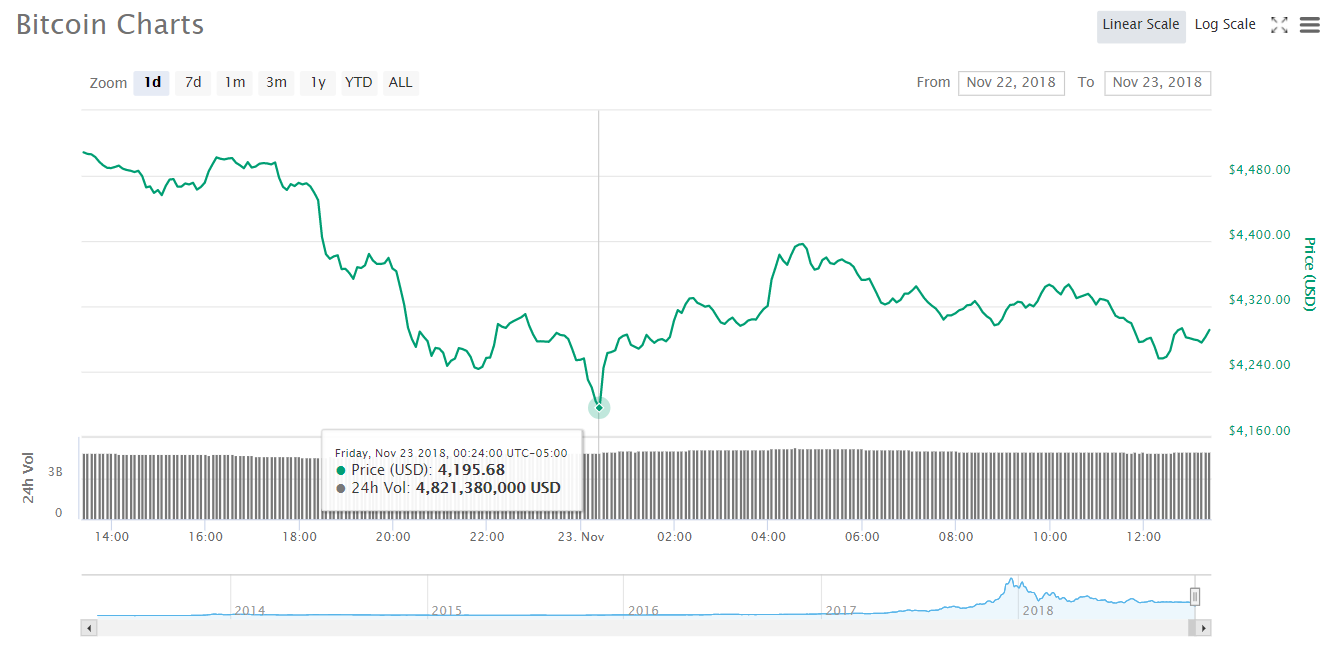The image size is (1333, 648).
Task: Select the ALL zoom range
Action: (400, 82)
